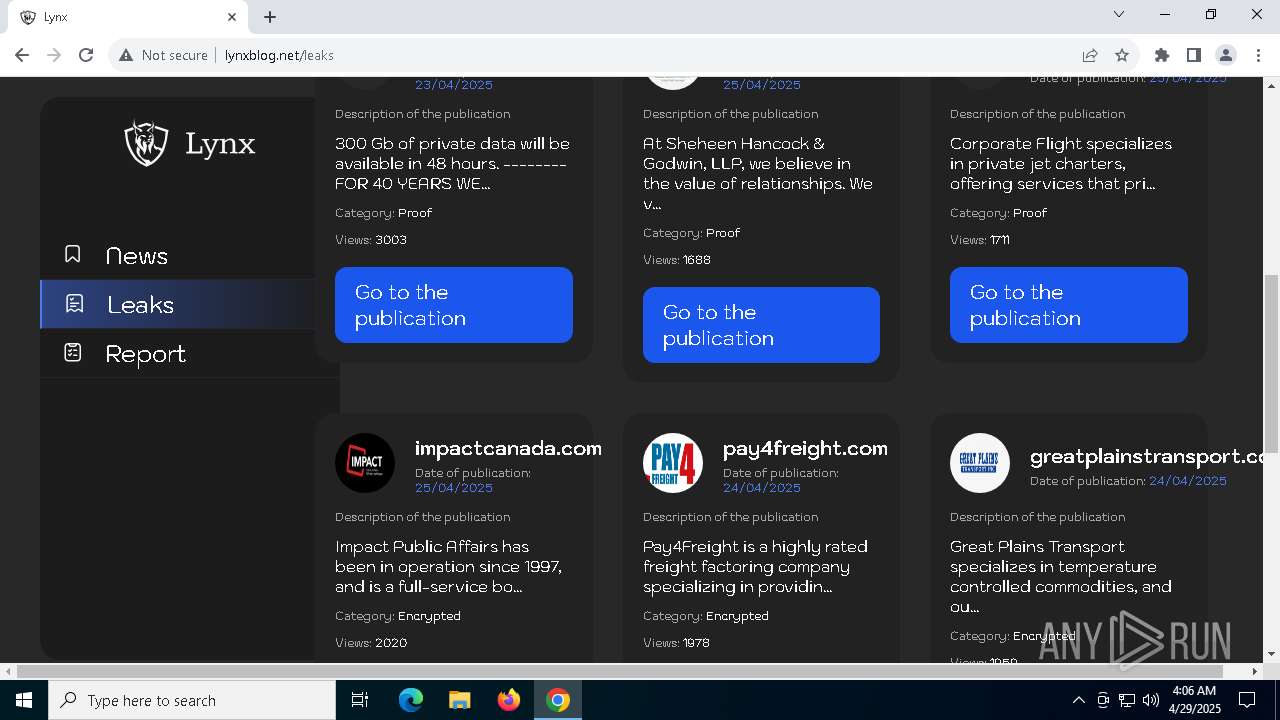Click pay4freight date 24/04/2025
1280x720 pixels.
762,488
